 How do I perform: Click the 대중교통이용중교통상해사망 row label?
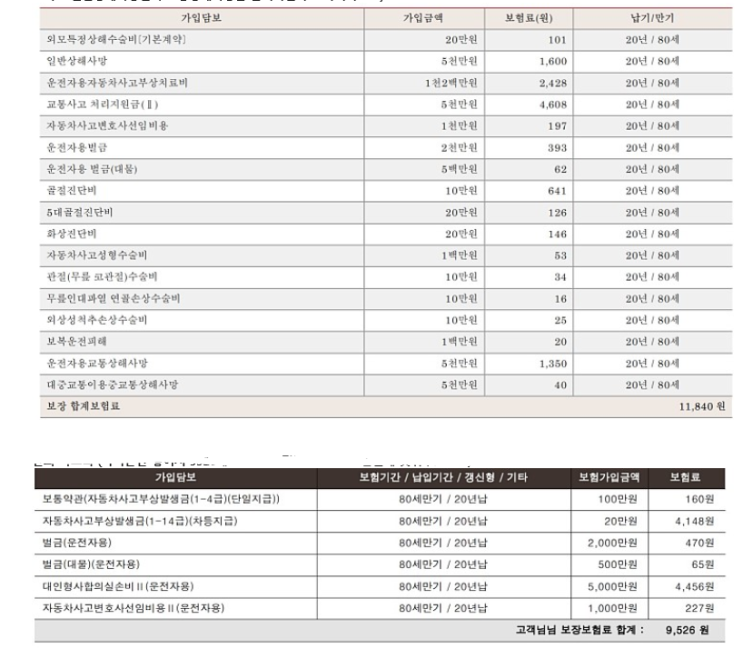coord(112,385)
